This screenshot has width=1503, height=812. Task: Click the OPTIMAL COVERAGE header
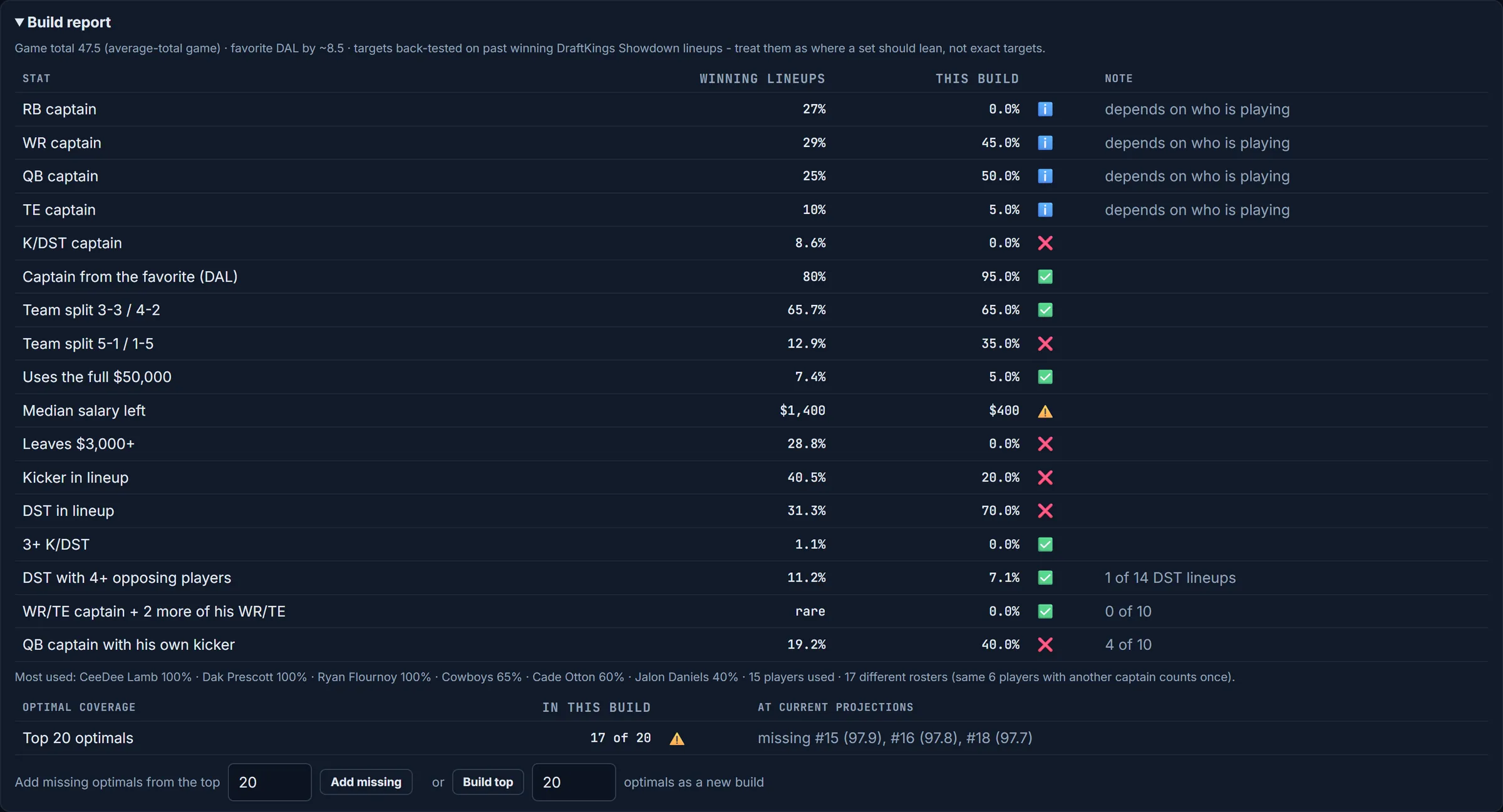(79, 707)
